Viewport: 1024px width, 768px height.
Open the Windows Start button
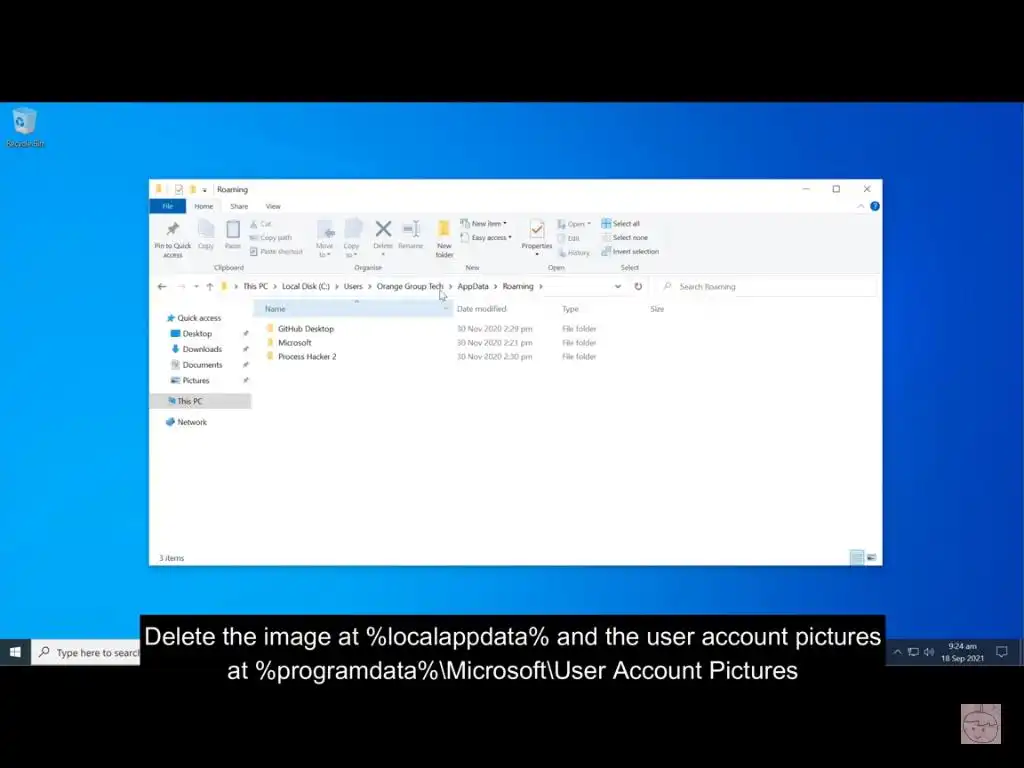(15, 652)
